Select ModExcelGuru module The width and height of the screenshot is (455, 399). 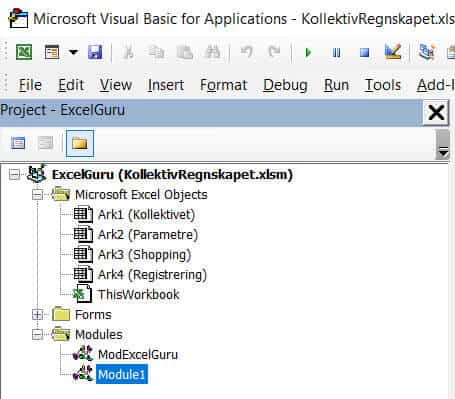138,355
